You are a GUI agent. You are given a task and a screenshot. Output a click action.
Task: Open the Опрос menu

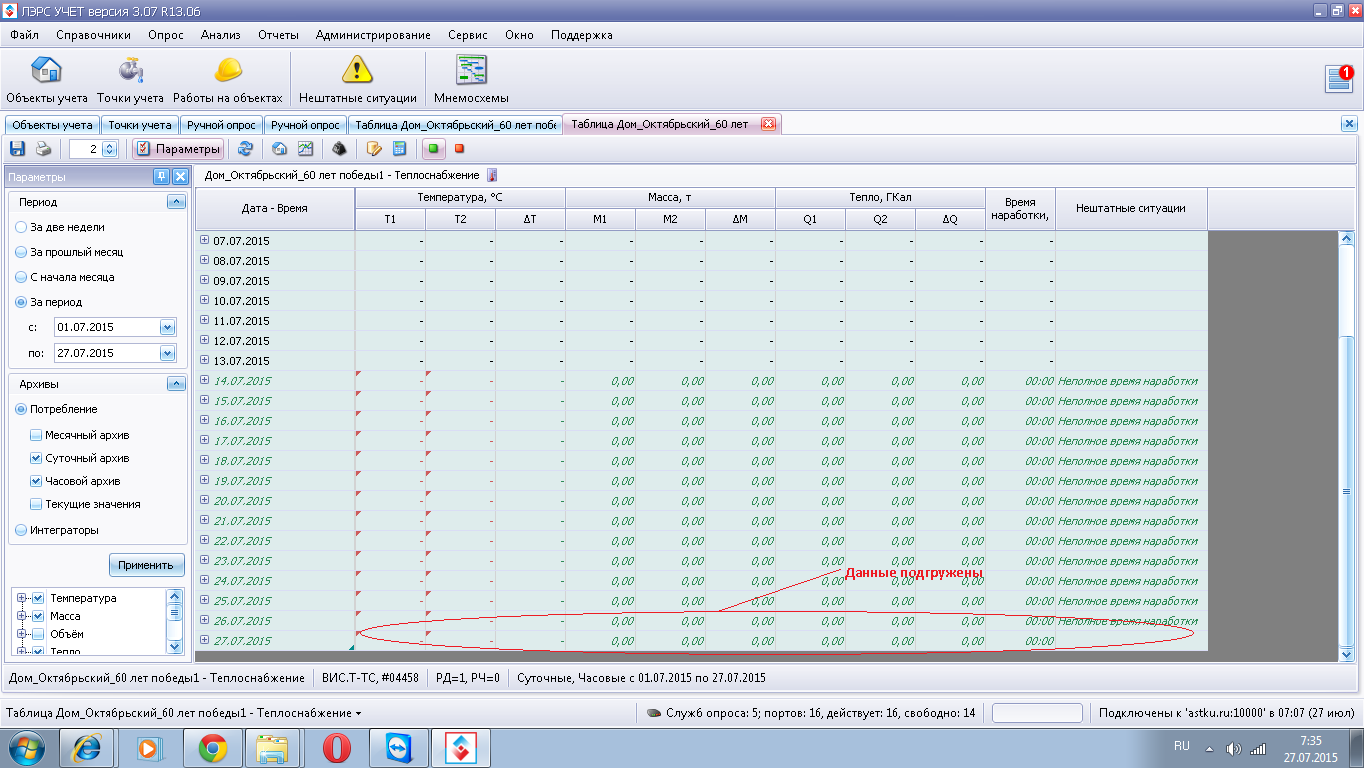point(166,35)
